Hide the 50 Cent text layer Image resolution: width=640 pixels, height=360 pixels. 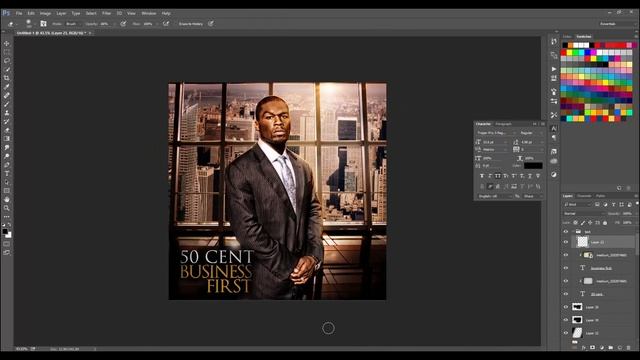pyautogui.click(x=566, y=294)
